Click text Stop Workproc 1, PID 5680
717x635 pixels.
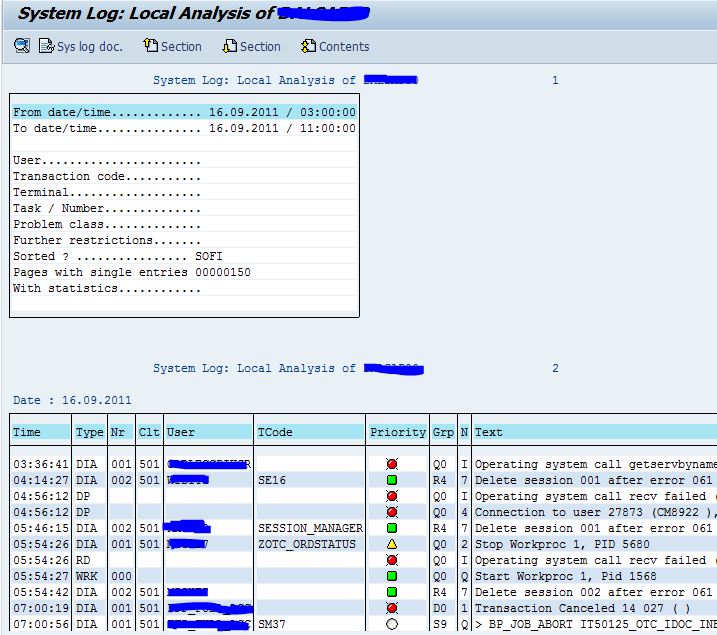coord(562,544)
